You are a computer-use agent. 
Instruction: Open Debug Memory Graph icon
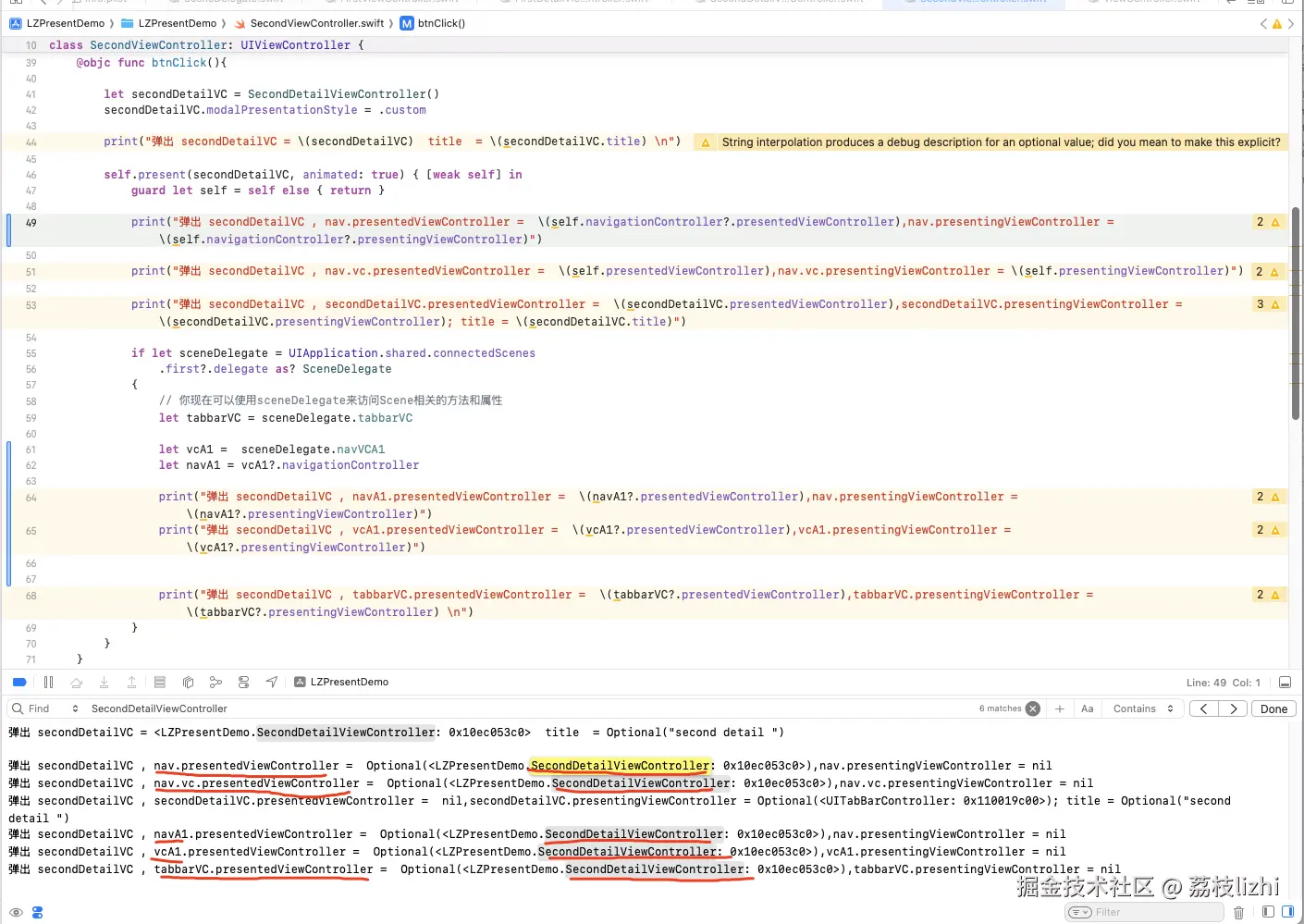[215, 683]
